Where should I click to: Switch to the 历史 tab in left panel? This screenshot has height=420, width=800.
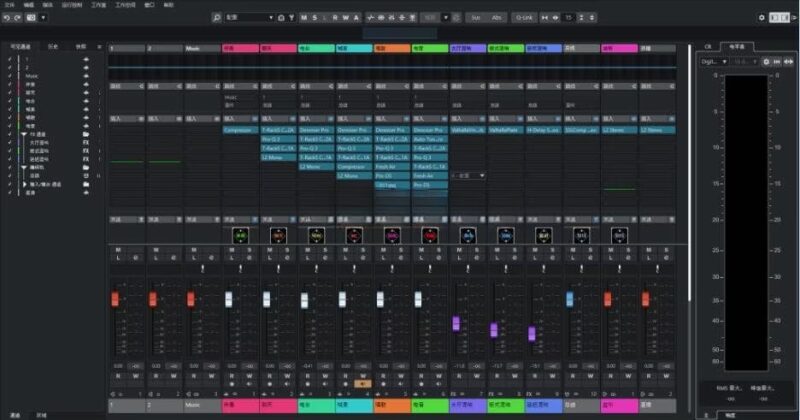click(x=53, y=46)
